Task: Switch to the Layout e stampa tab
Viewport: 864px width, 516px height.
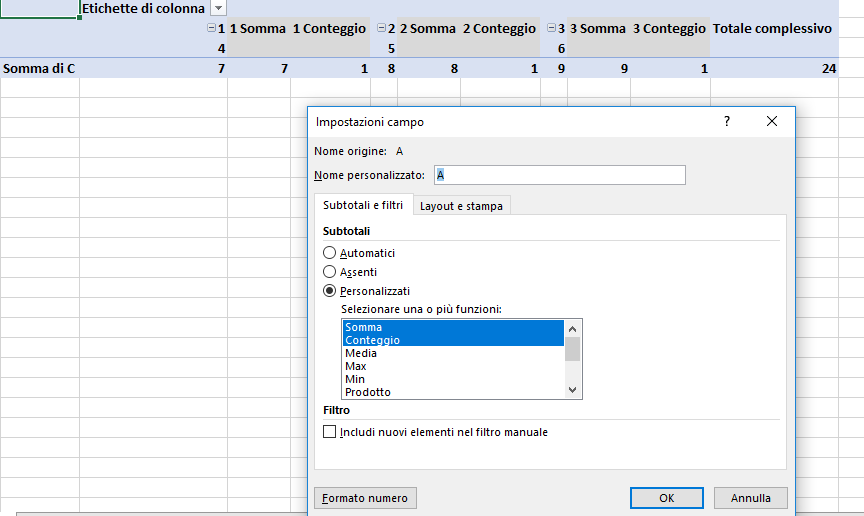Action: (x=461, y=206)
